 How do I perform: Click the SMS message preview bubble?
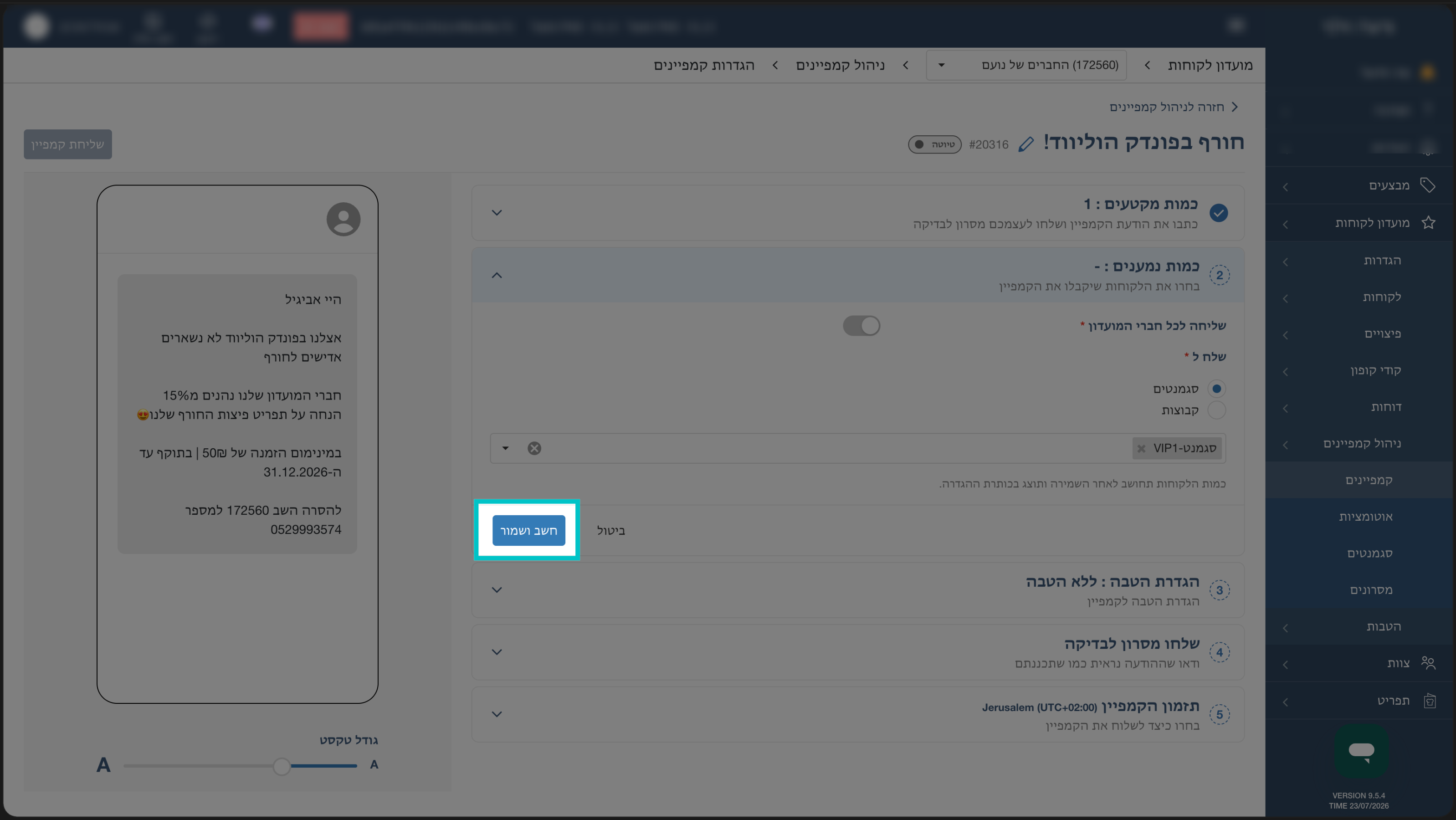tap(237, 414)
